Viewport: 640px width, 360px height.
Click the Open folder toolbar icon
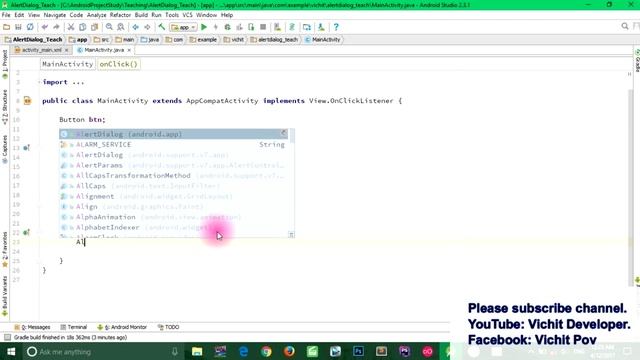pos(7,27)
